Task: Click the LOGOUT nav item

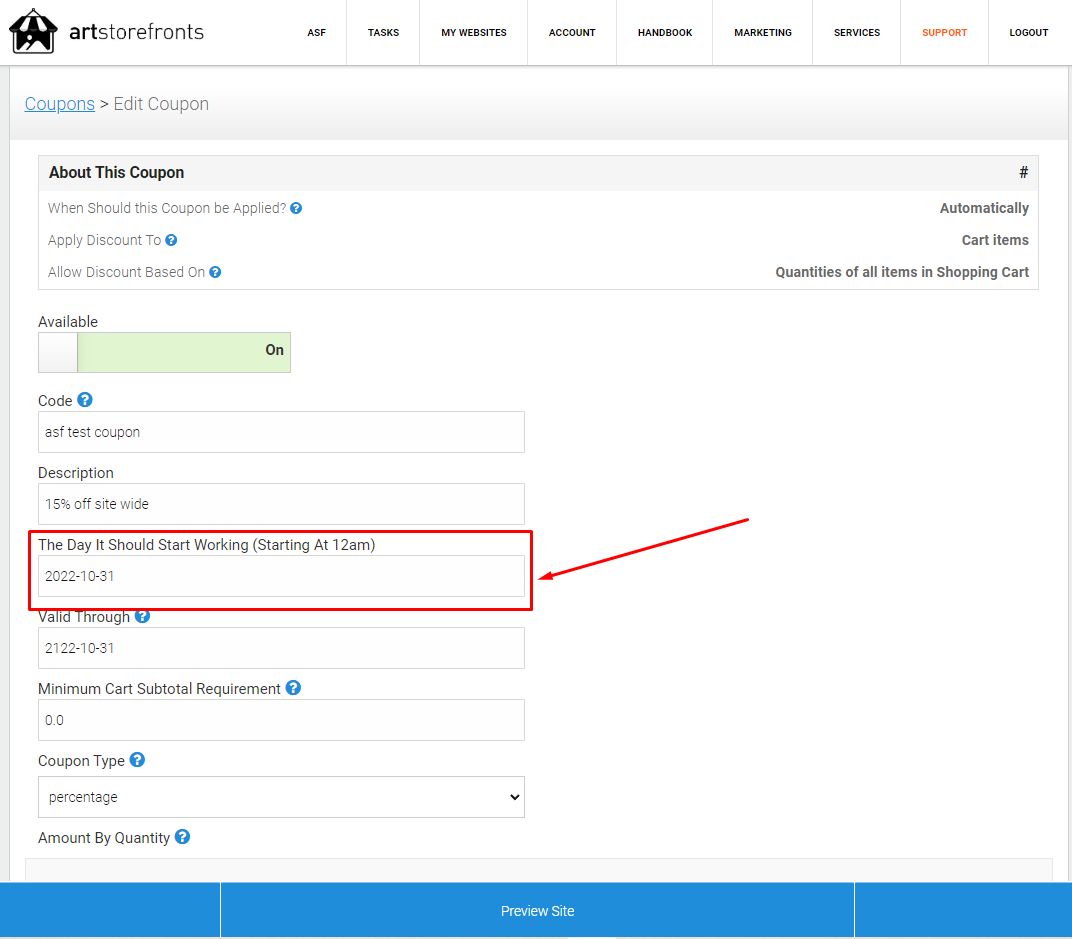Action: click(1028, 32)
